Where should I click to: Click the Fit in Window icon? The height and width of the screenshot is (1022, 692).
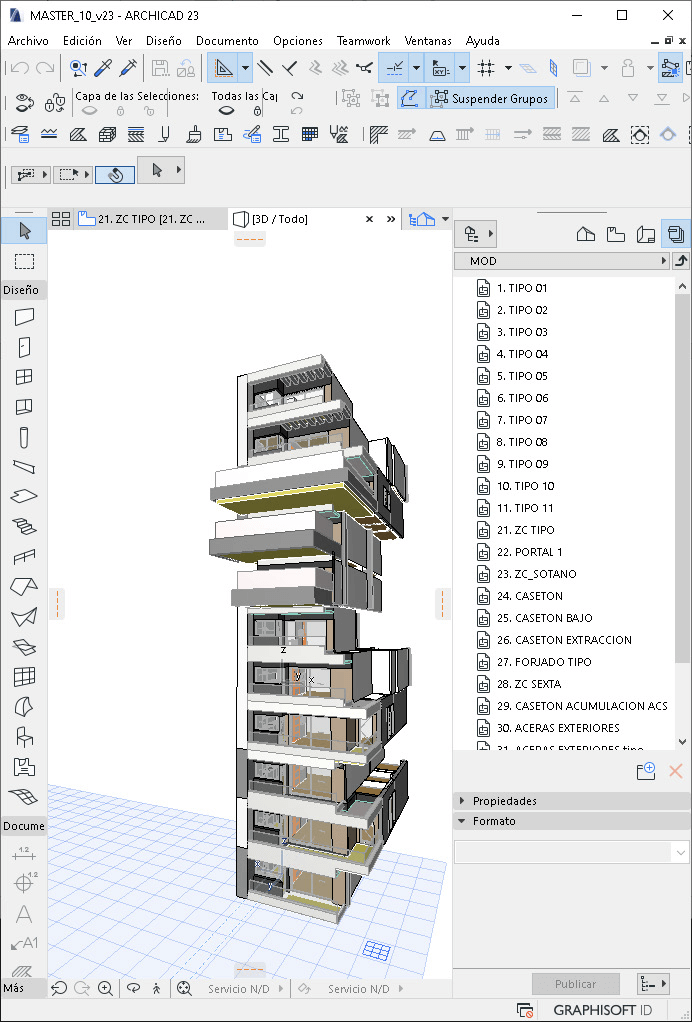184,989
